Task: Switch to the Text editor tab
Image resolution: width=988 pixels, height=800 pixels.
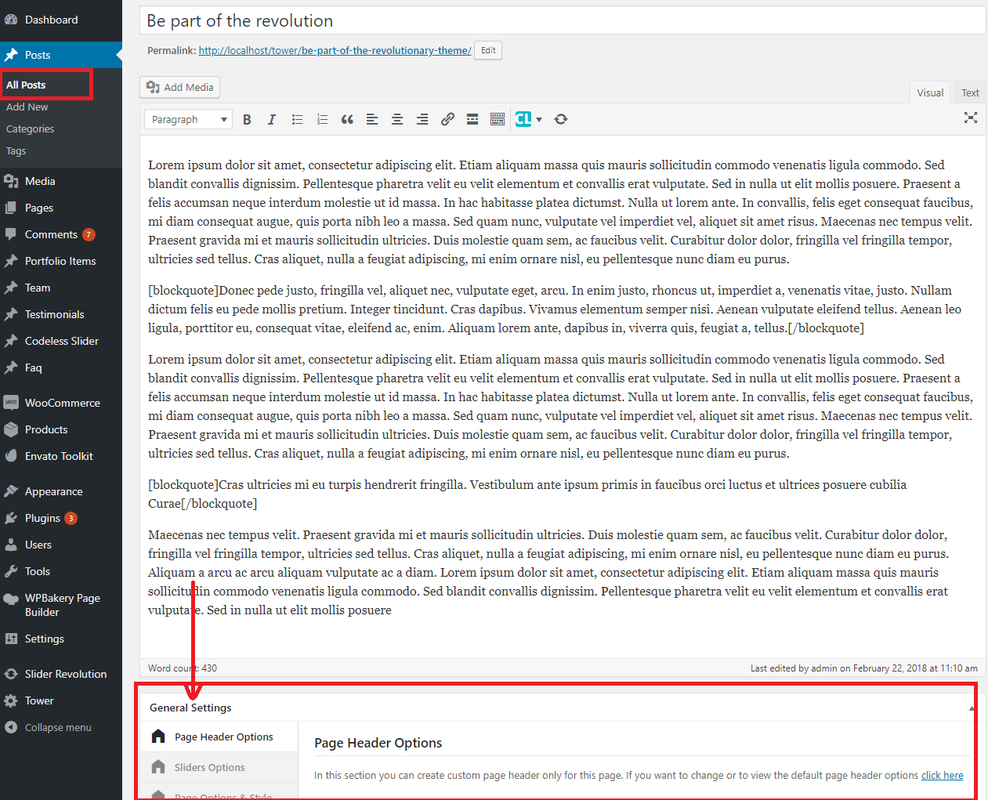Action: (x=970, y=93)
